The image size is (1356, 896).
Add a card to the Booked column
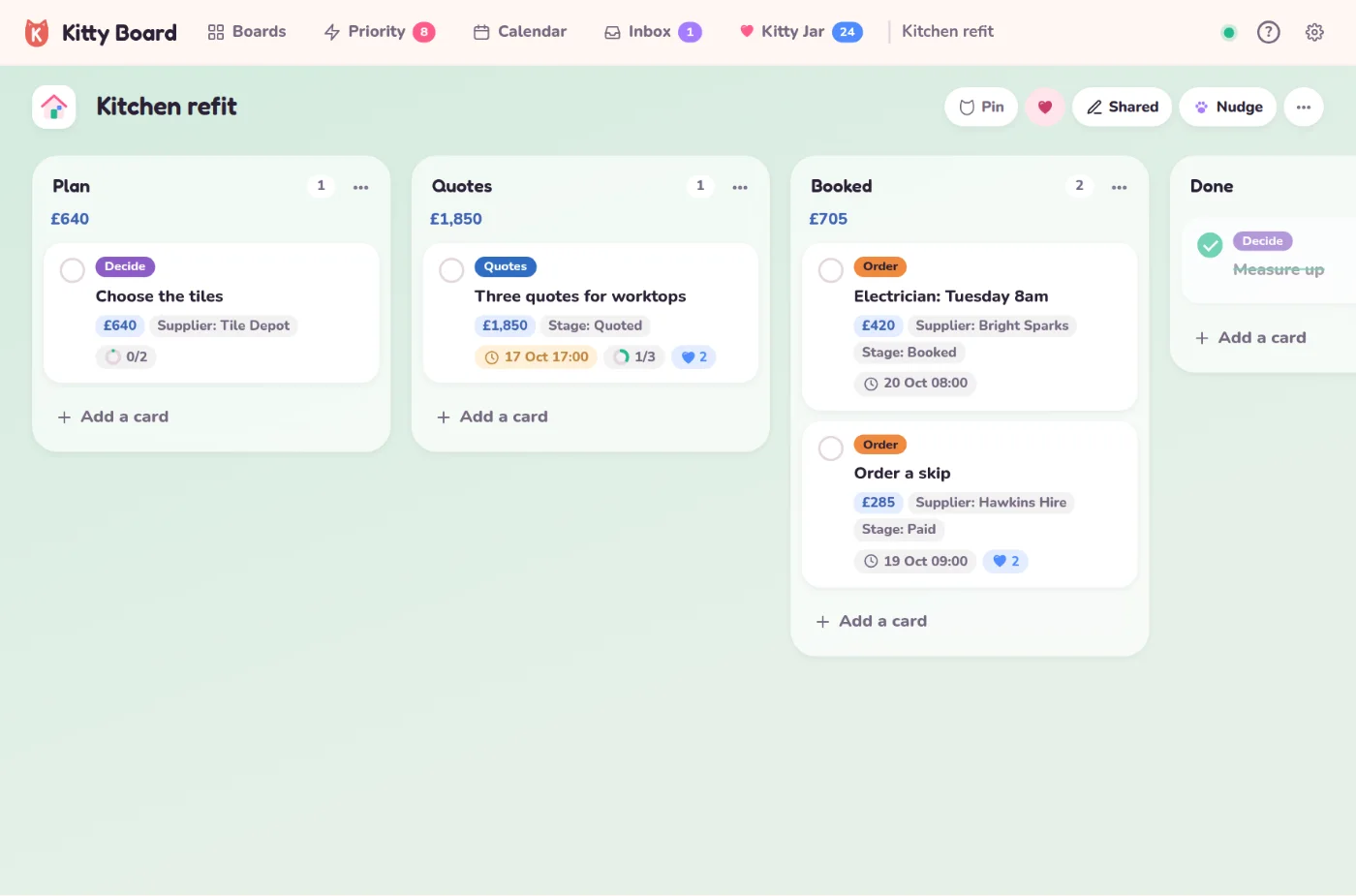(872, 621)
